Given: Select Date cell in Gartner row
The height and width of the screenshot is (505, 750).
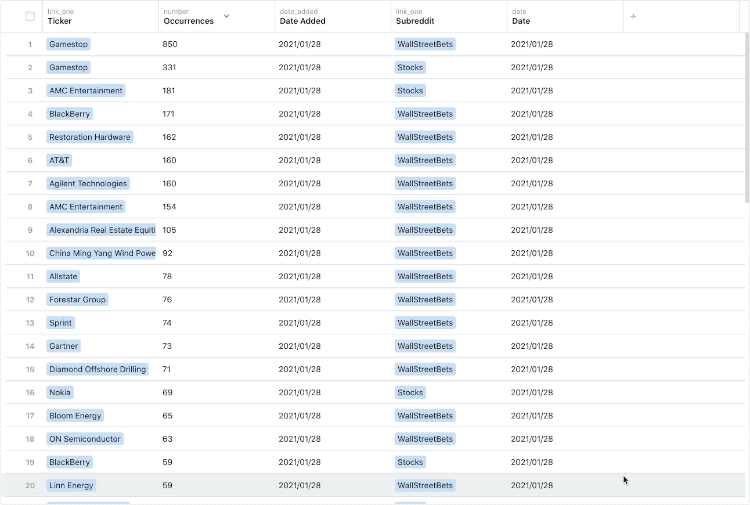Looking at the screenshot, I should coord(565,346).
